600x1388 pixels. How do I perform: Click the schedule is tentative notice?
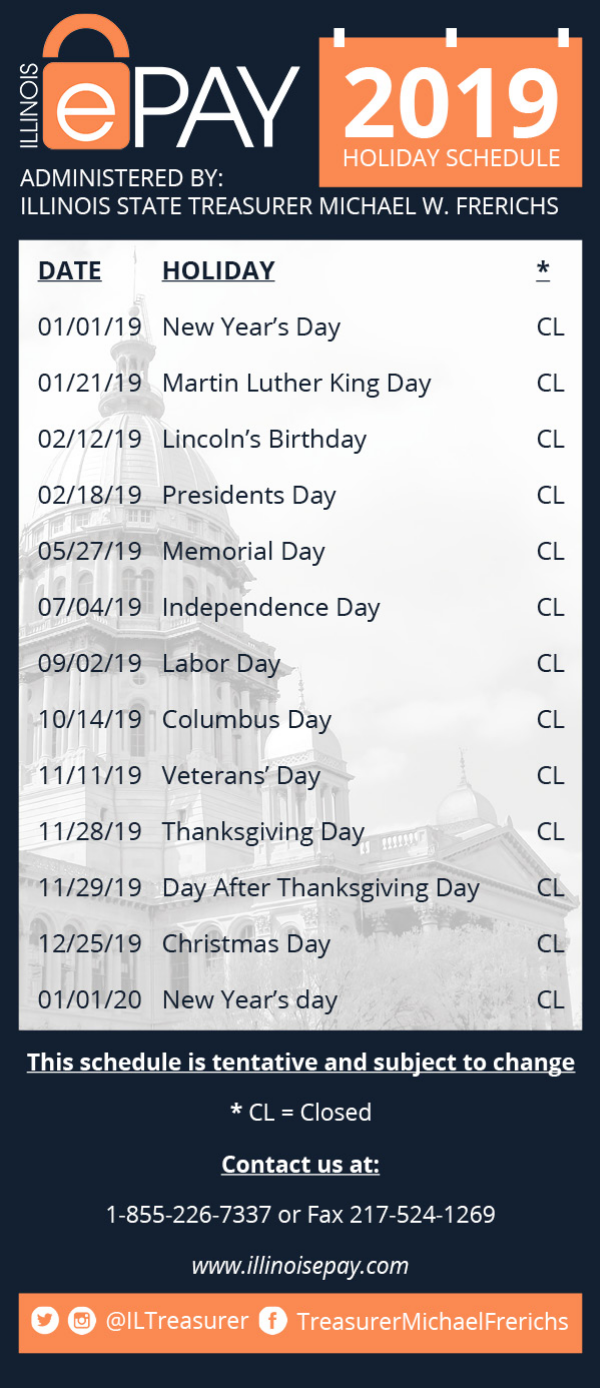300,1062
